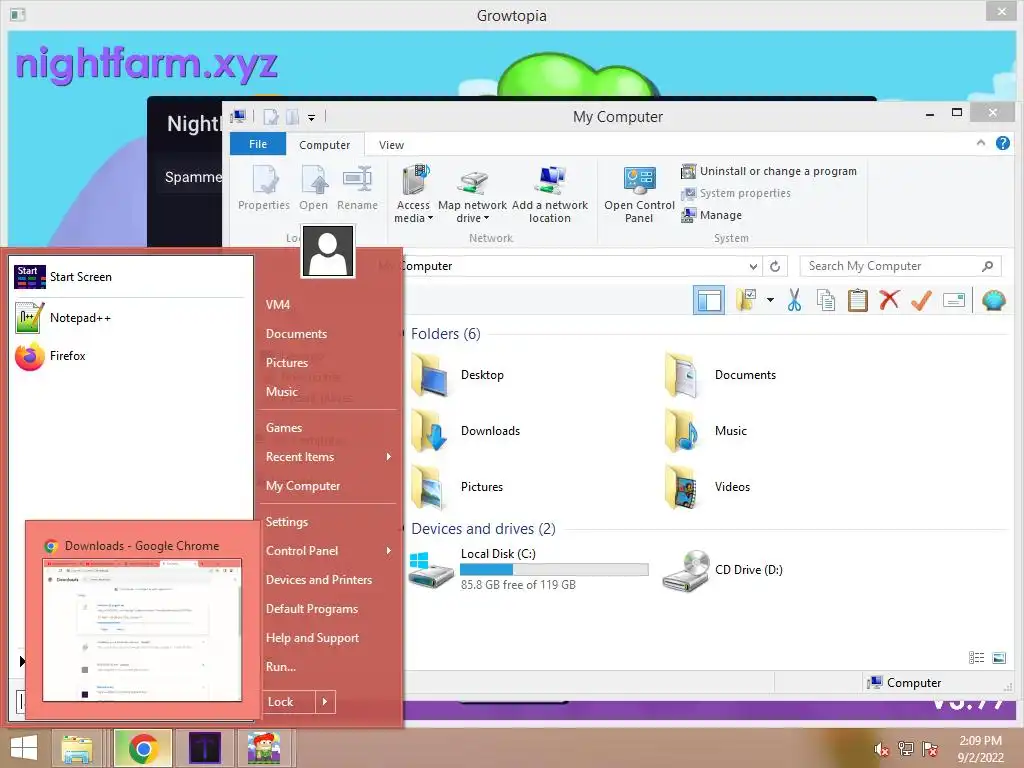
Task: Open VM4 user folder link
Action: (x=278, y=304)
